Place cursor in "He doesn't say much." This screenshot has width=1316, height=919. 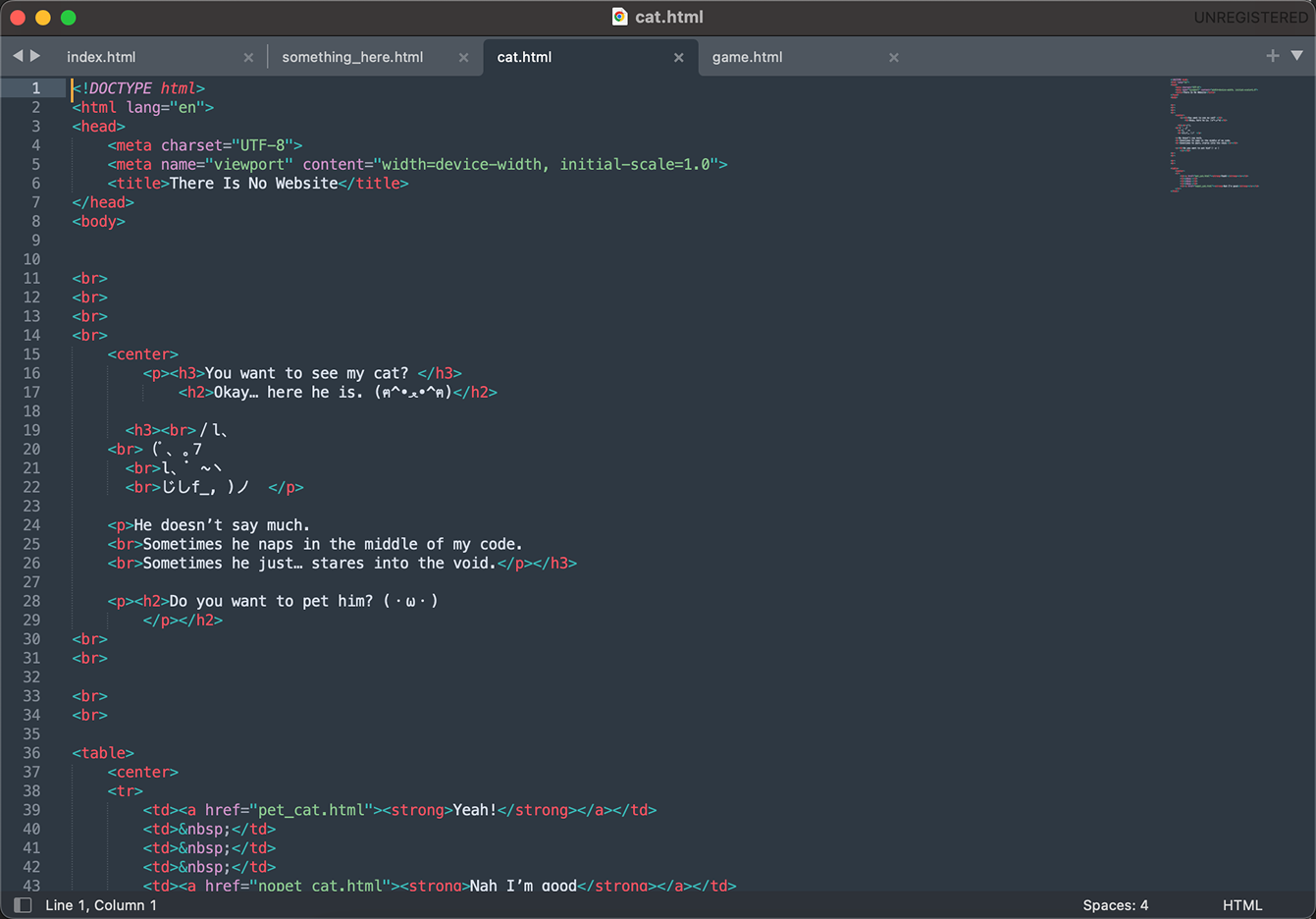pyautogui.click(x=222, y=525)
